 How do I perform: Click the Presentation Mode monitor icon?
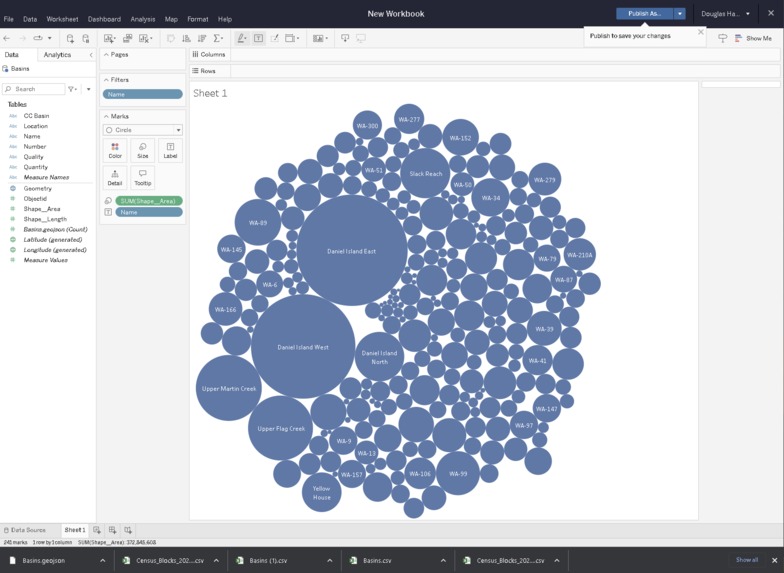click(x=361, y=38)
